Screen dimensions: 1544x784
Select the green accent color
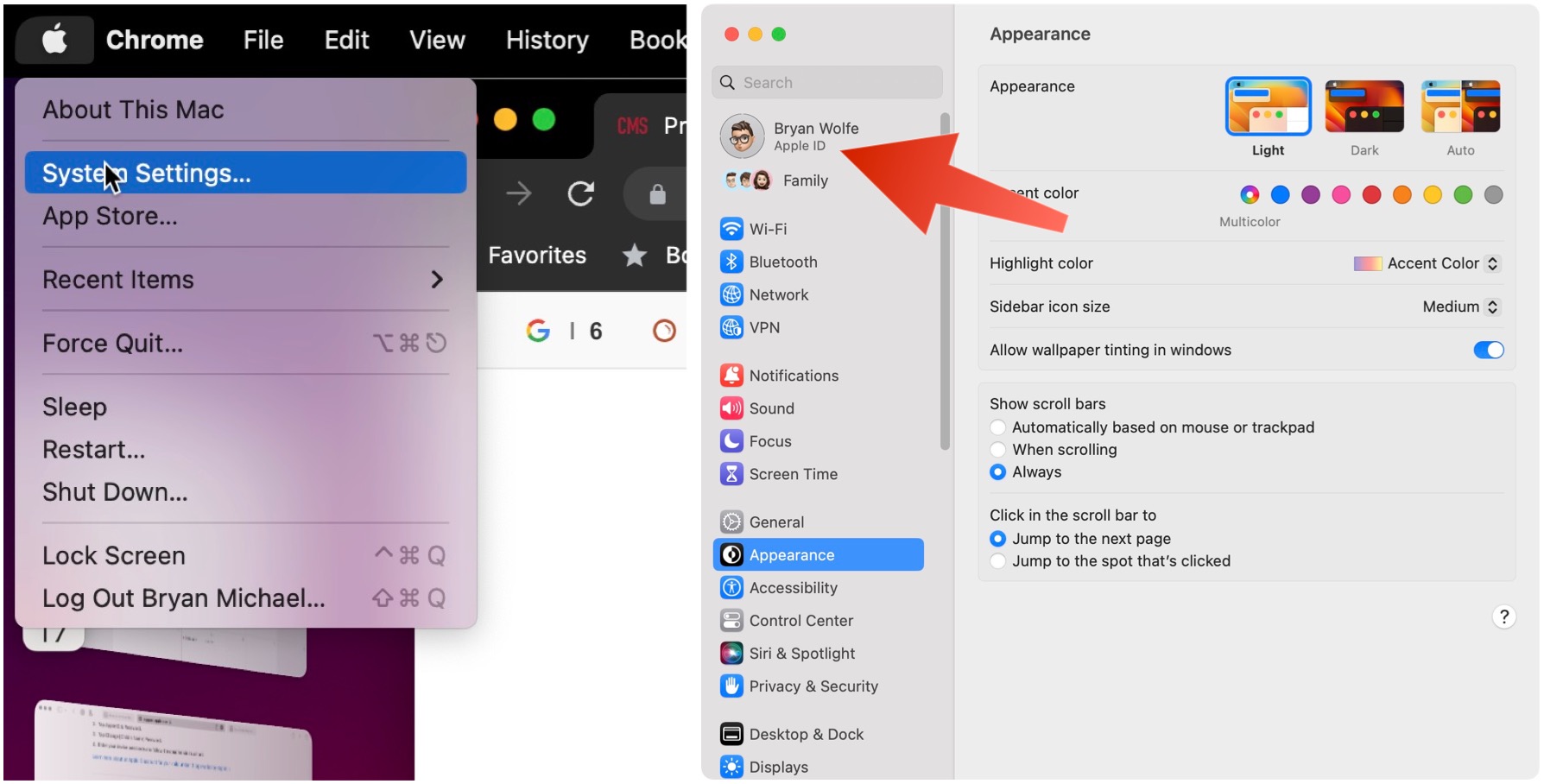point(1463,195)
